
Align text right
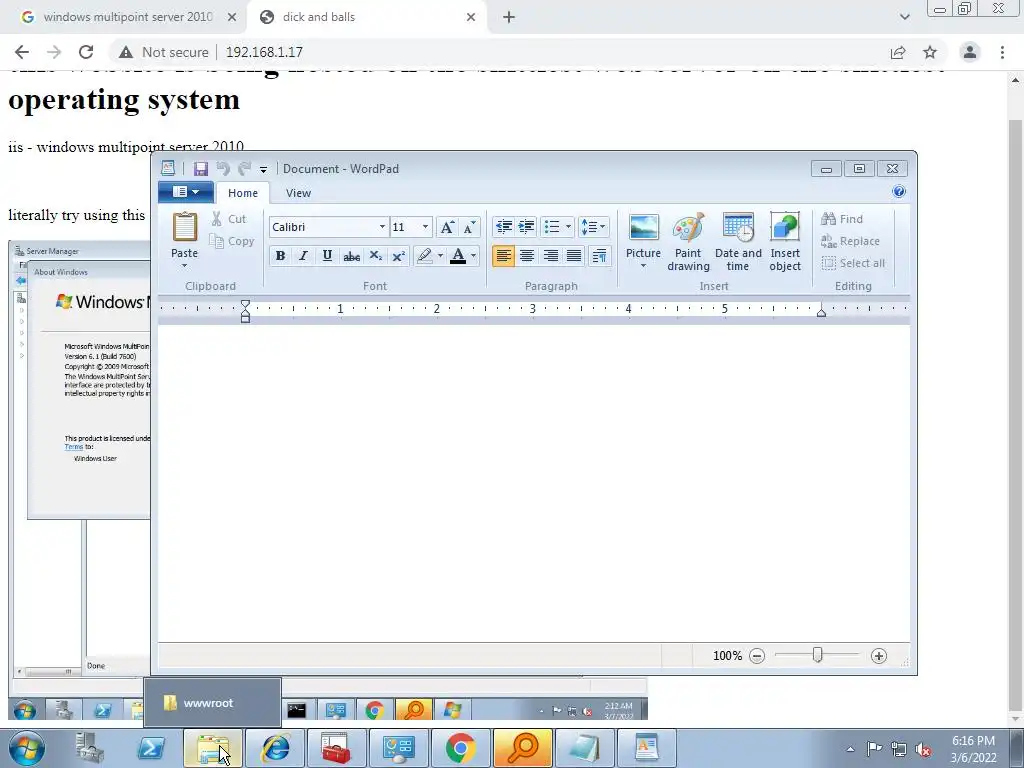coord(551,256)
